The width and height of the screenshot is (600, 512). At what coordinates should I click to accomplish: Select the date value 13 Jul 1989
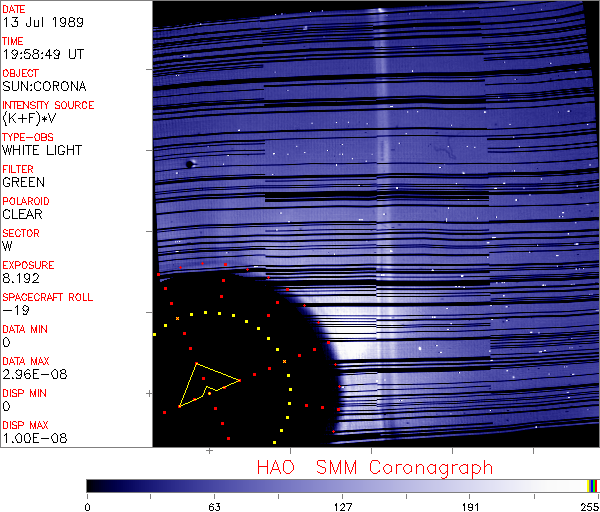(x=43, y=22)
